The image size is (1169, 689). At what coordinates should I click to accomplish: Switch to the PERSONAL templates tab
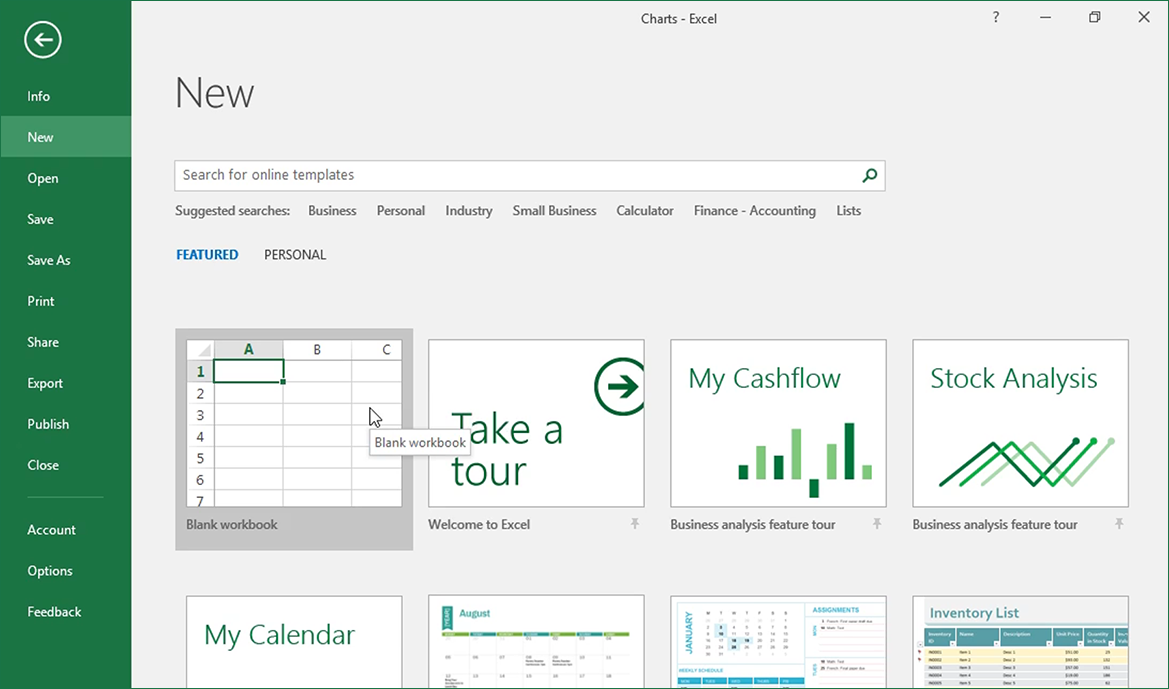pos(295,255)
